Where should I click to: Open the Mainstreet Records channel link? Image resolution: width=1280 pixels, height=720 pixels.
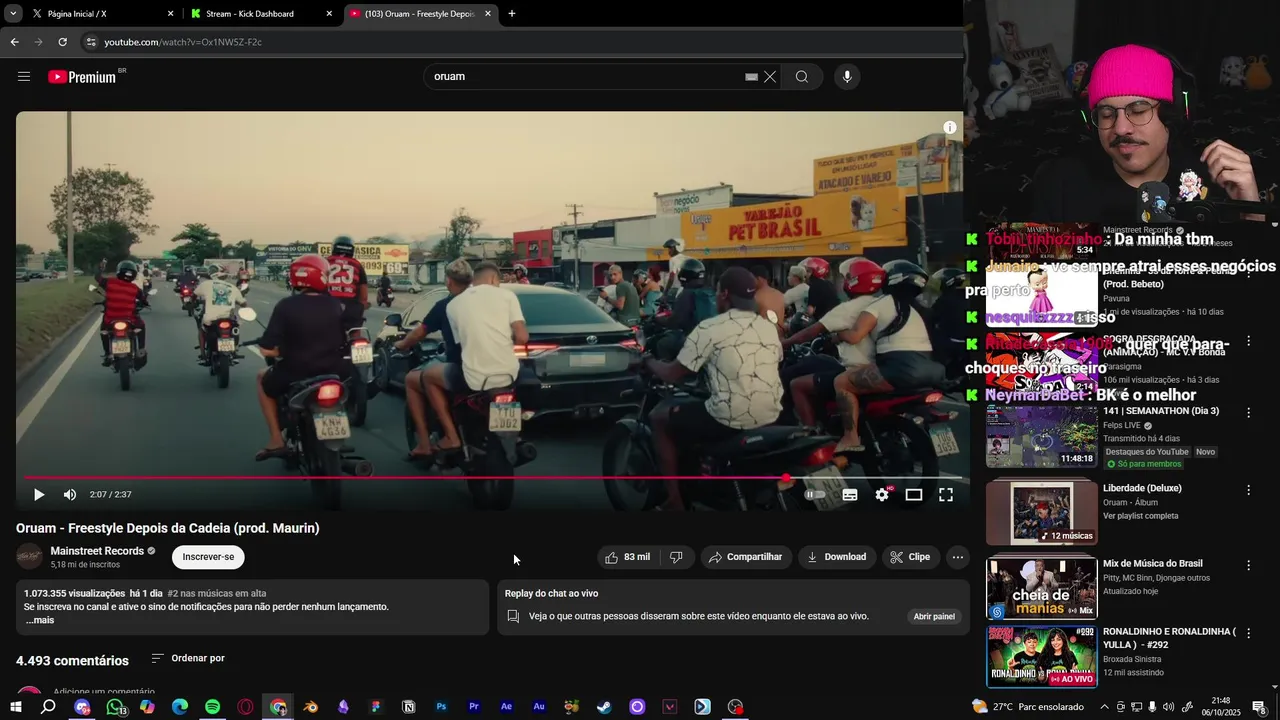[97, 551]
